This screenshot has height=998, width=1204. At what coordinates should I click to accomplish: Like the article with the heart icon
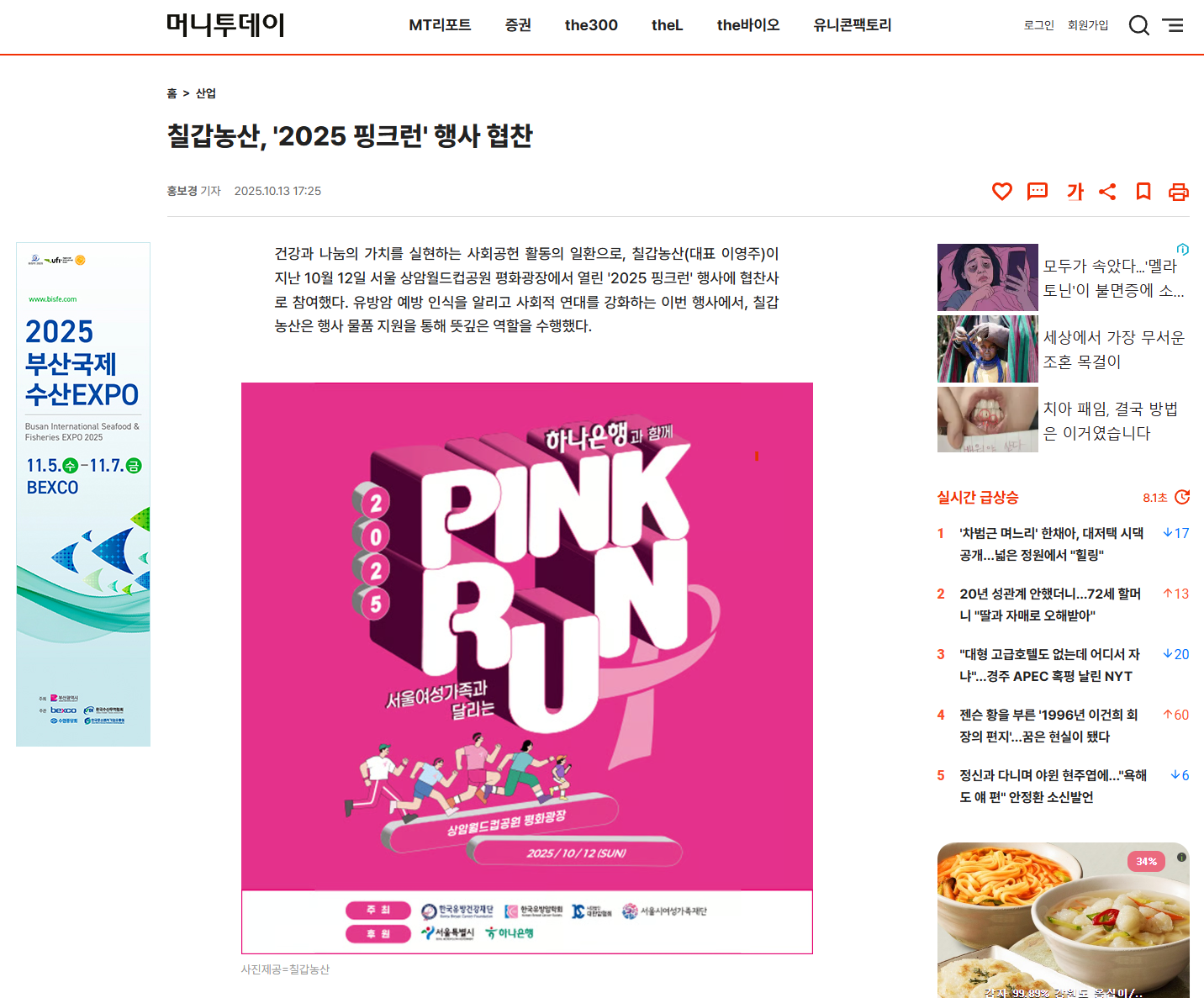(x=1002, y=192)
